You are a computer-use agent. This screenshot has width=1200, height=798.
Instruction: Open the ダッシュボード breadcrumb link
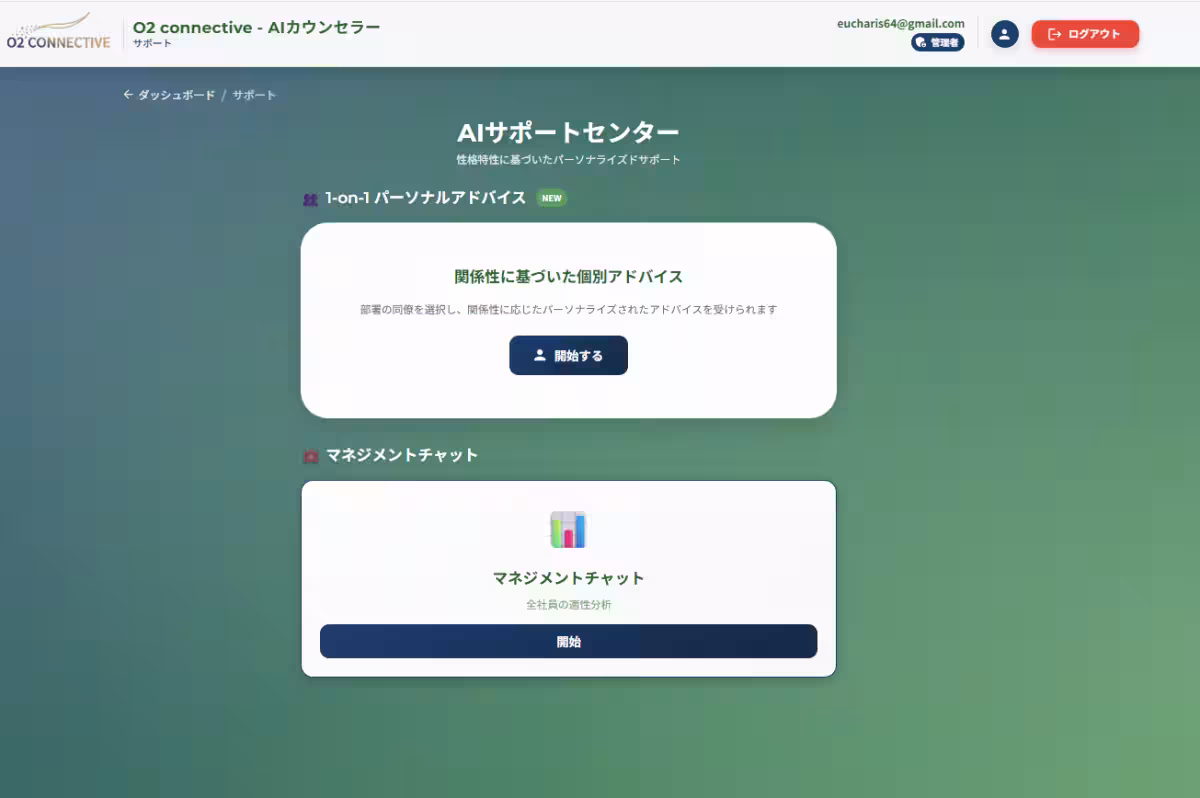[x=177, y=94]
